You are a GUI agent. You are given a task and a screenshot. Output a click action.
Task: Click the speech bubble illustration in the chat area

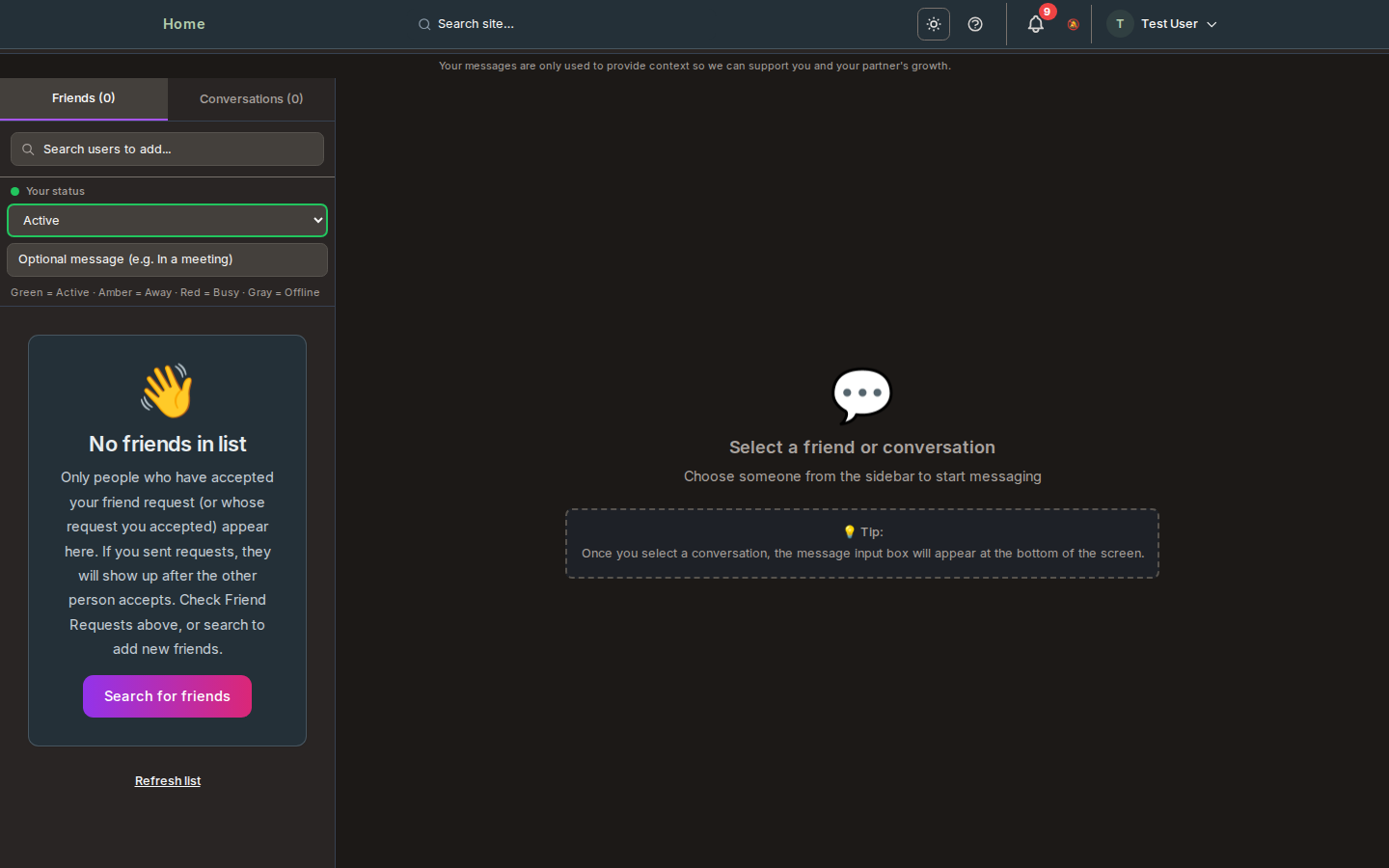(861, 395)
